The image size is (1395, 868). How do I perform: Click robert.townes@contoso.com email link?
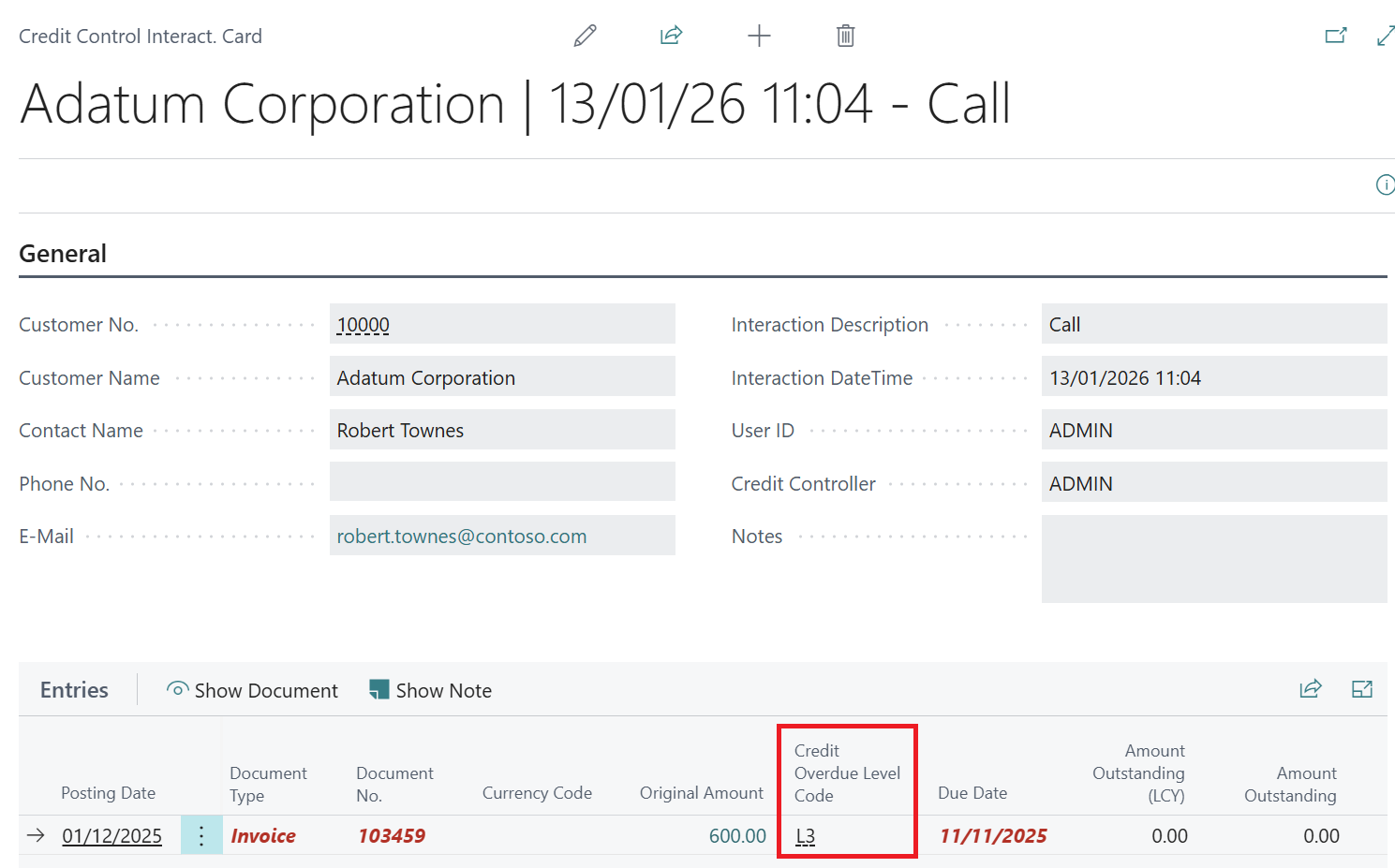click(x=462, y=537)
